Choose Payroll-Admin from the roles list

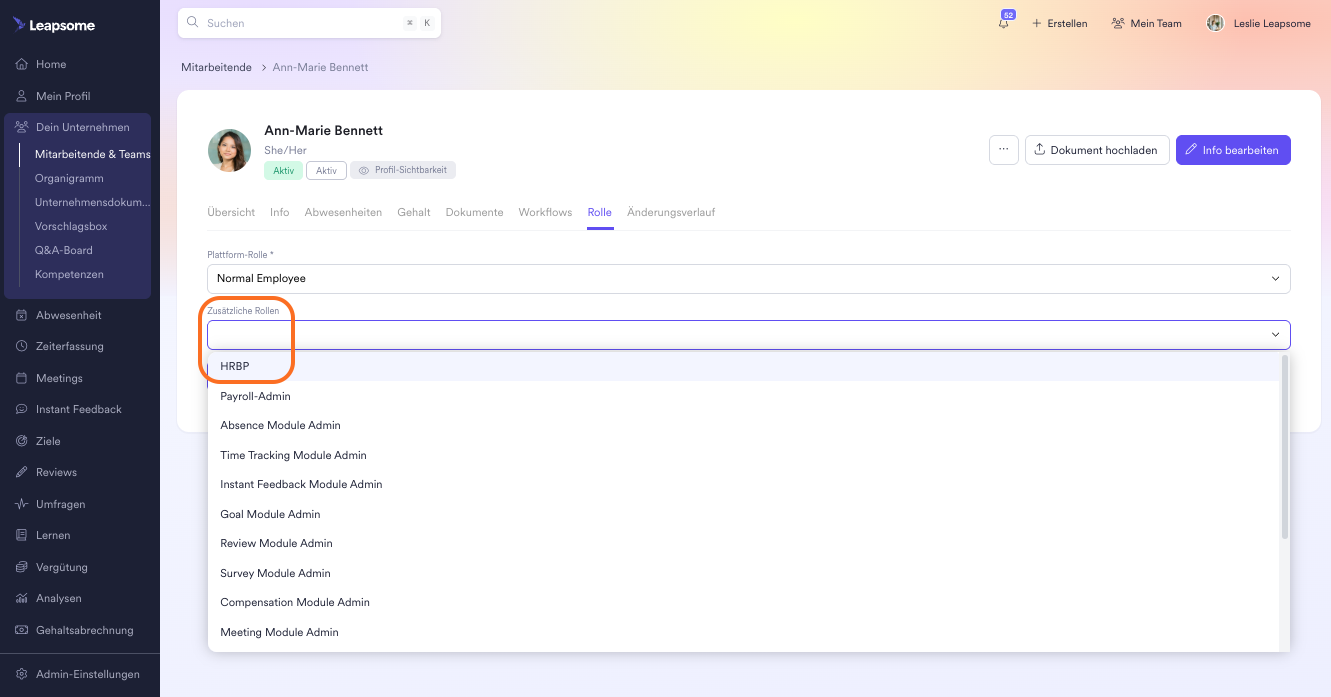[x=255, y=396]
